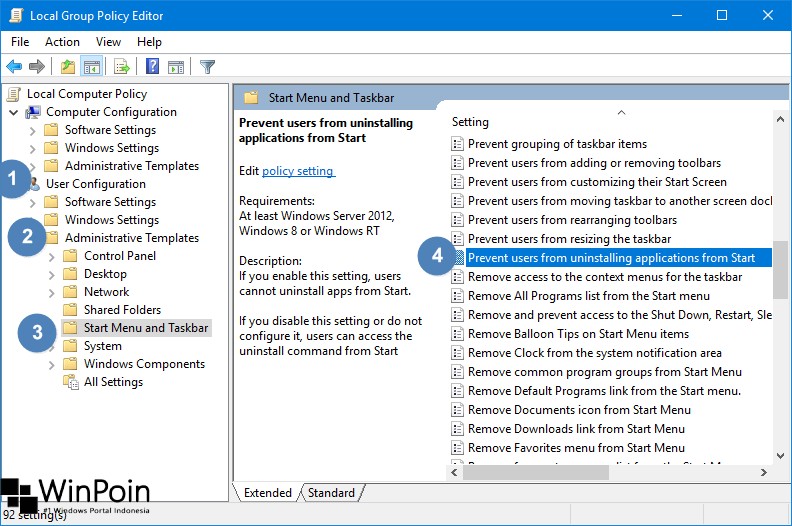Click folder icon next to Windows Components
Image resolution: width=792 pixels, height=526 pixels.
70,364
